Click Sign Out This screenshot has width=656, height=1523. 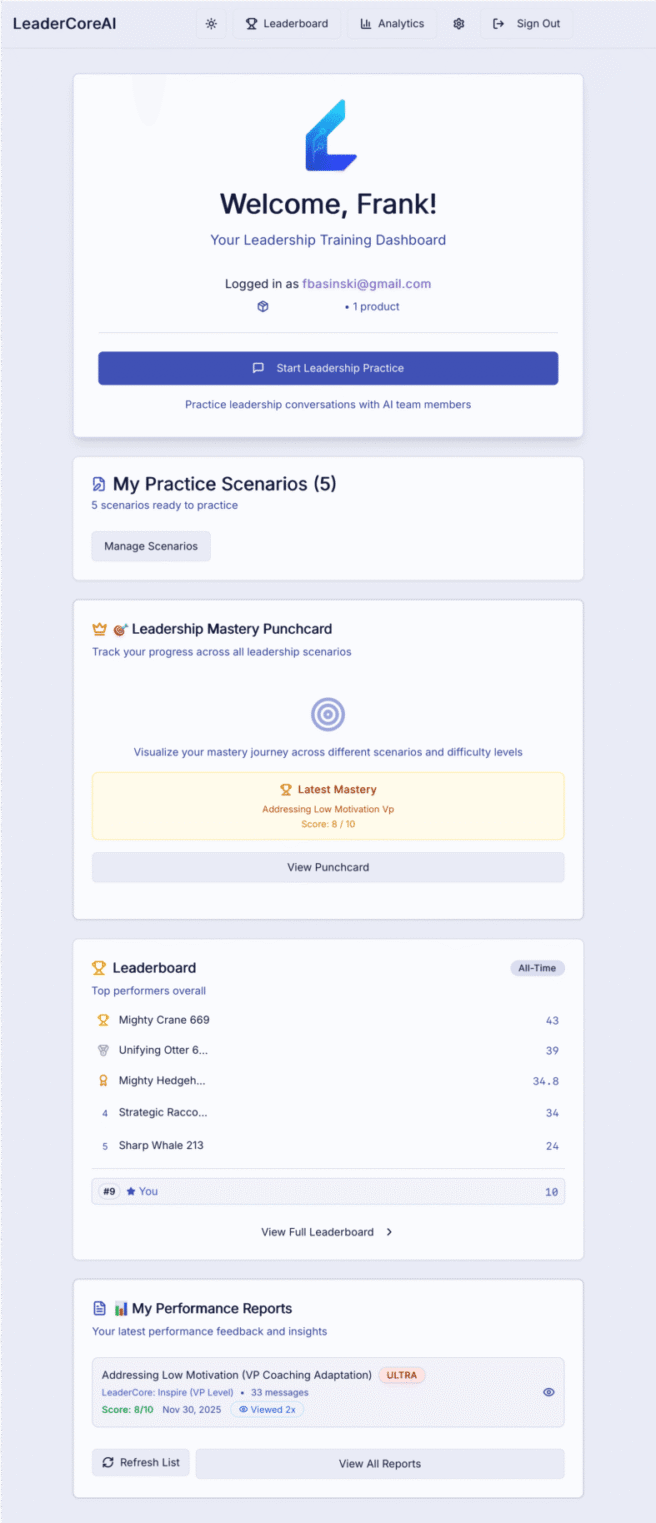pos(527,24)
